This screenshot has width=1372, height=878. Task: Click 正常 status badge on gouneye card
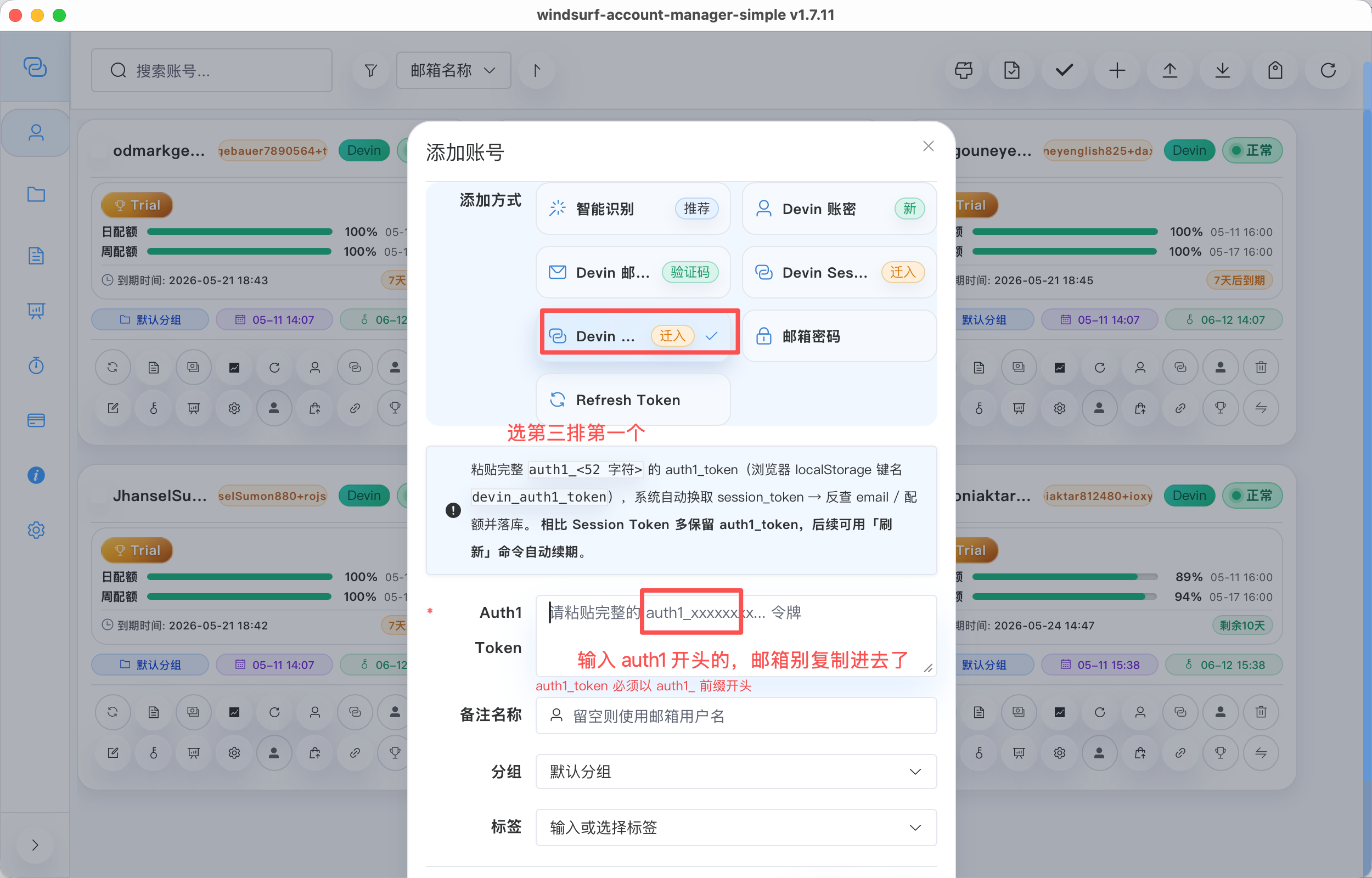(1252, 150)
